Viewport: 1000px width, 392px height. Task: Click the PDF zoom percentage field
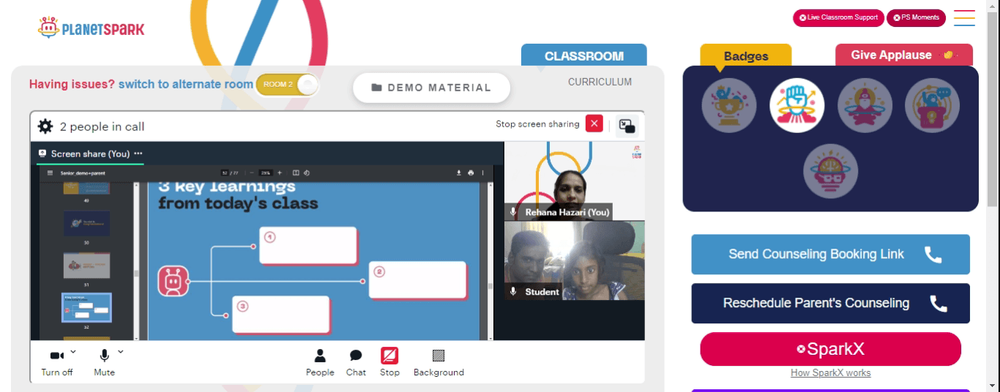tap(266, 173)
